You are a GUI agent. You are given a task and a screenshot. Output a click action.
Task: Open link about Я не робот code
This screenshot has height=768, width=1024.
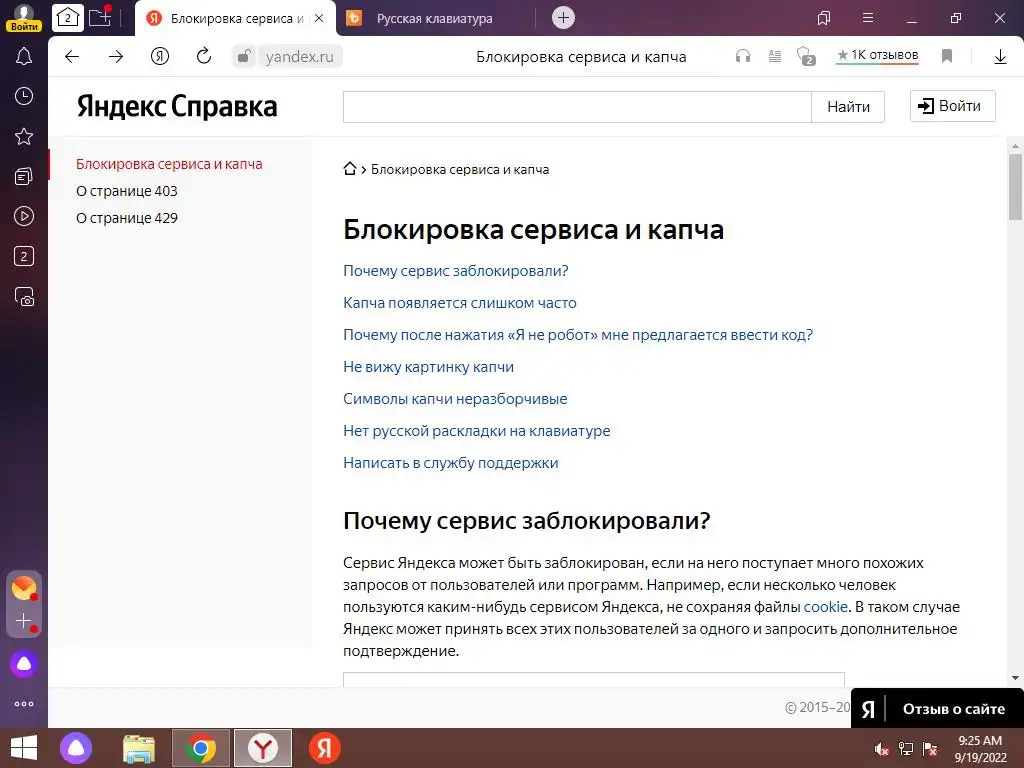tap(578, 334)
